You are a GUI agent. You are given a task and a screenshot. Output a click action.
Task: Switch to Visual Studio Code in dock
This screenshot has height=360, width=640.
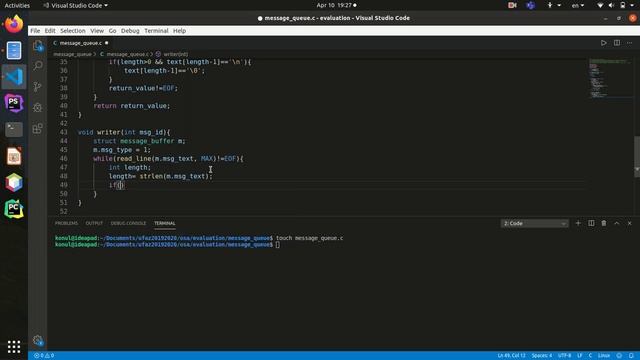tap(14, 77)
